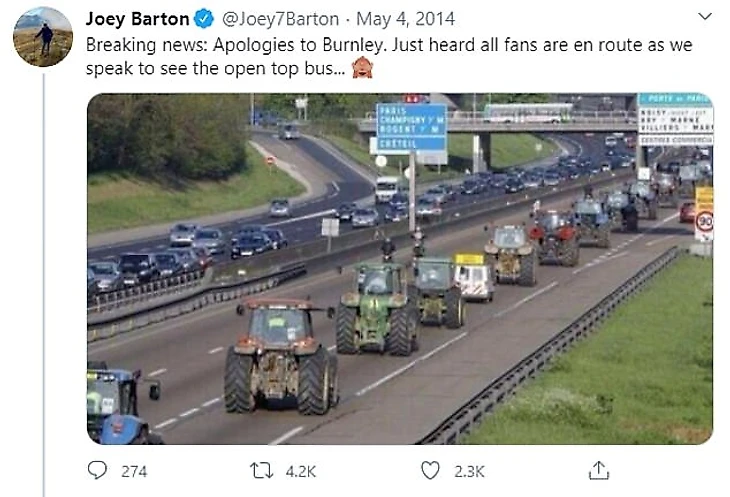Open the share tweet icon
Image resolution: width=730 pixels, height=497 pixels.
[599, 470]
